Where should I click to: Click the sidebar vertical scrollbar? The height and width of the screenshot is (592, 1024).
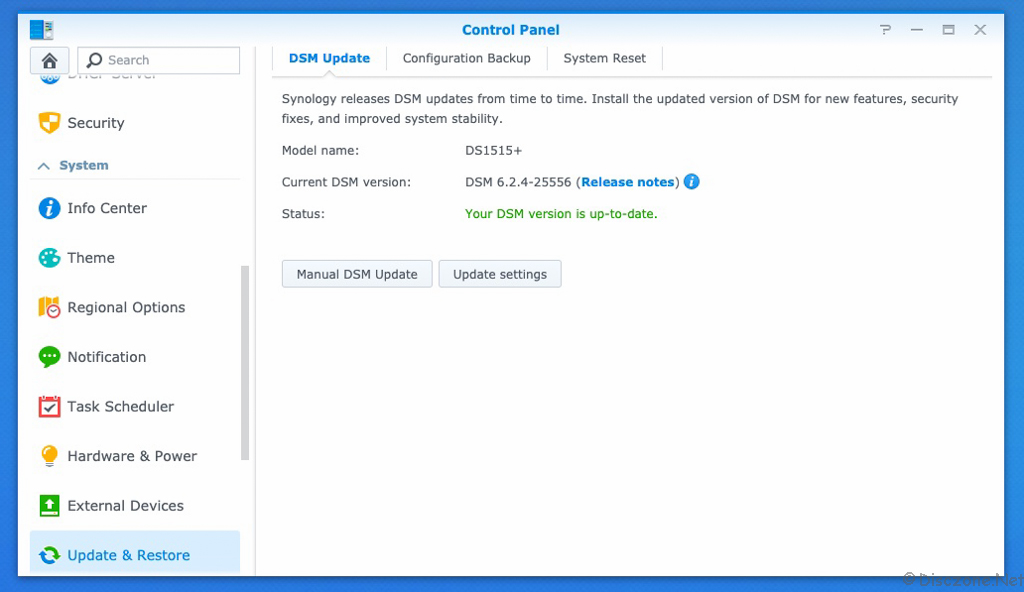(245, 363)
